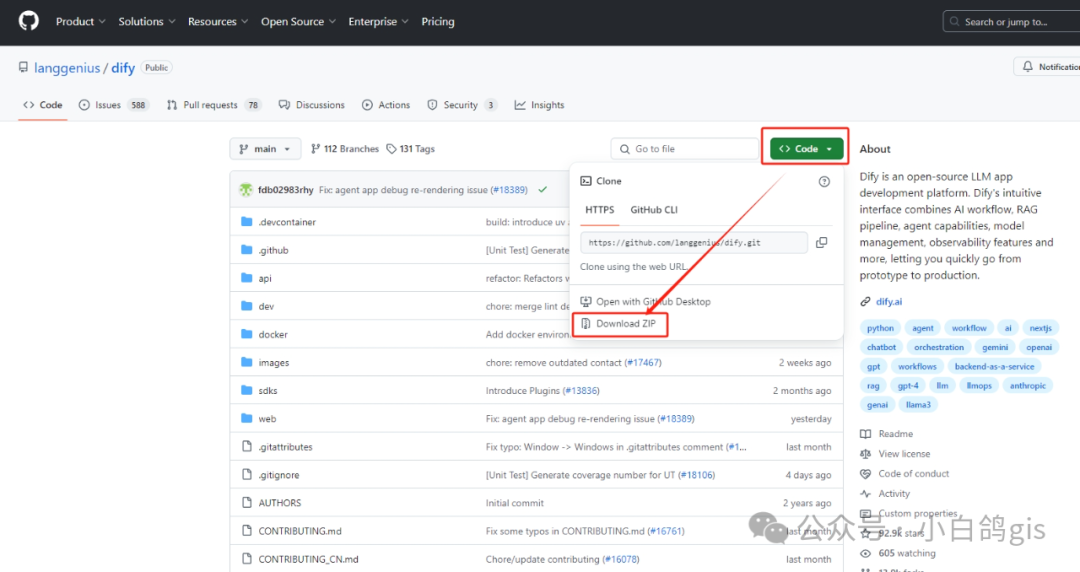Open the AUTHORS file
Screen dimensions: 1080x572
[280, 503]
